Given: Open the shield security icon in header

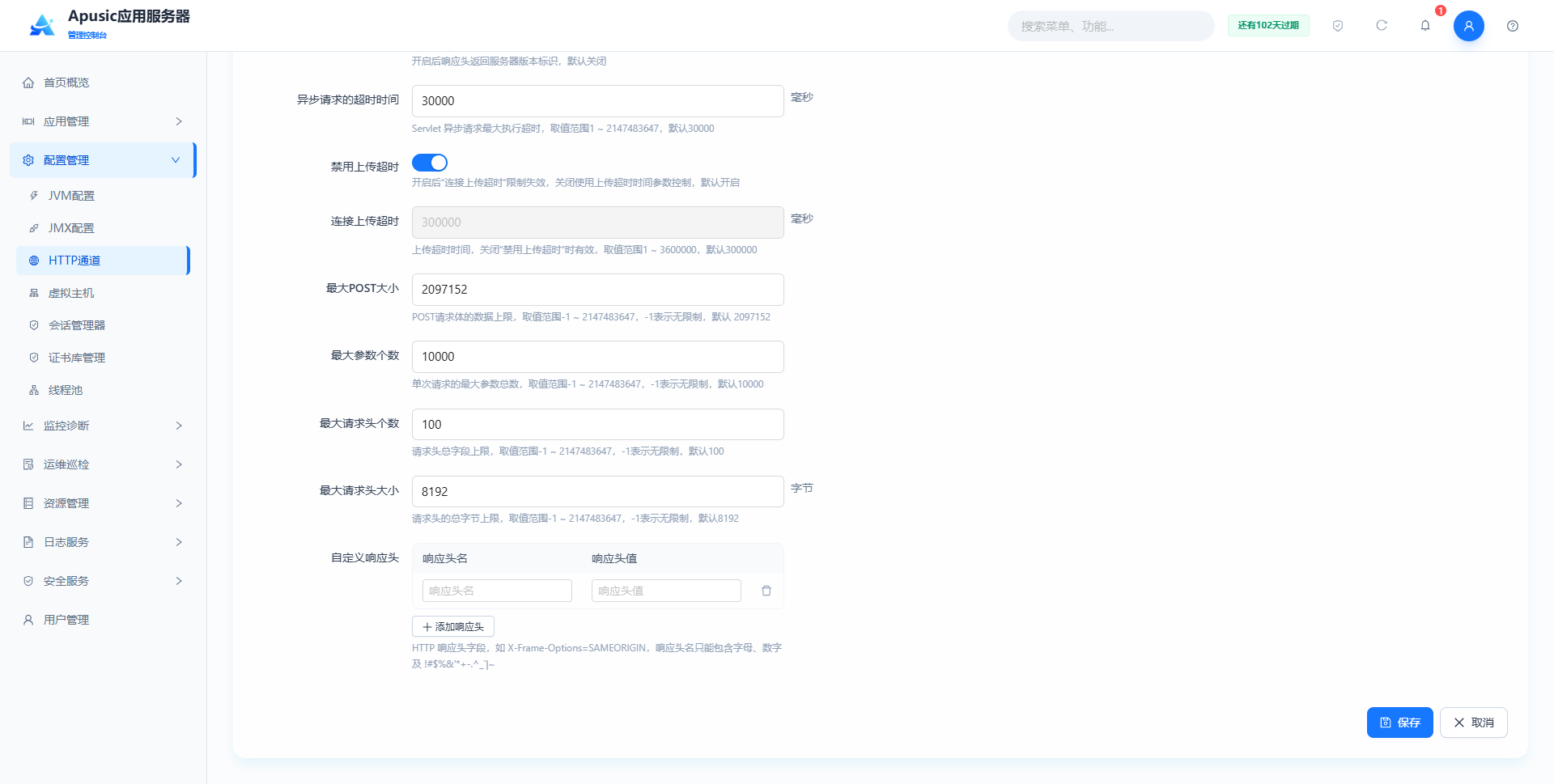Looking at the screenshot, I should [1338, 26].
